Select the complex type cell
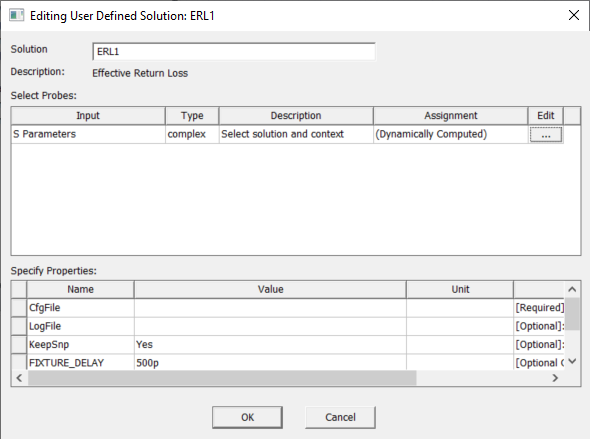This screenshot has height=439, width=590. click(192, 134)
